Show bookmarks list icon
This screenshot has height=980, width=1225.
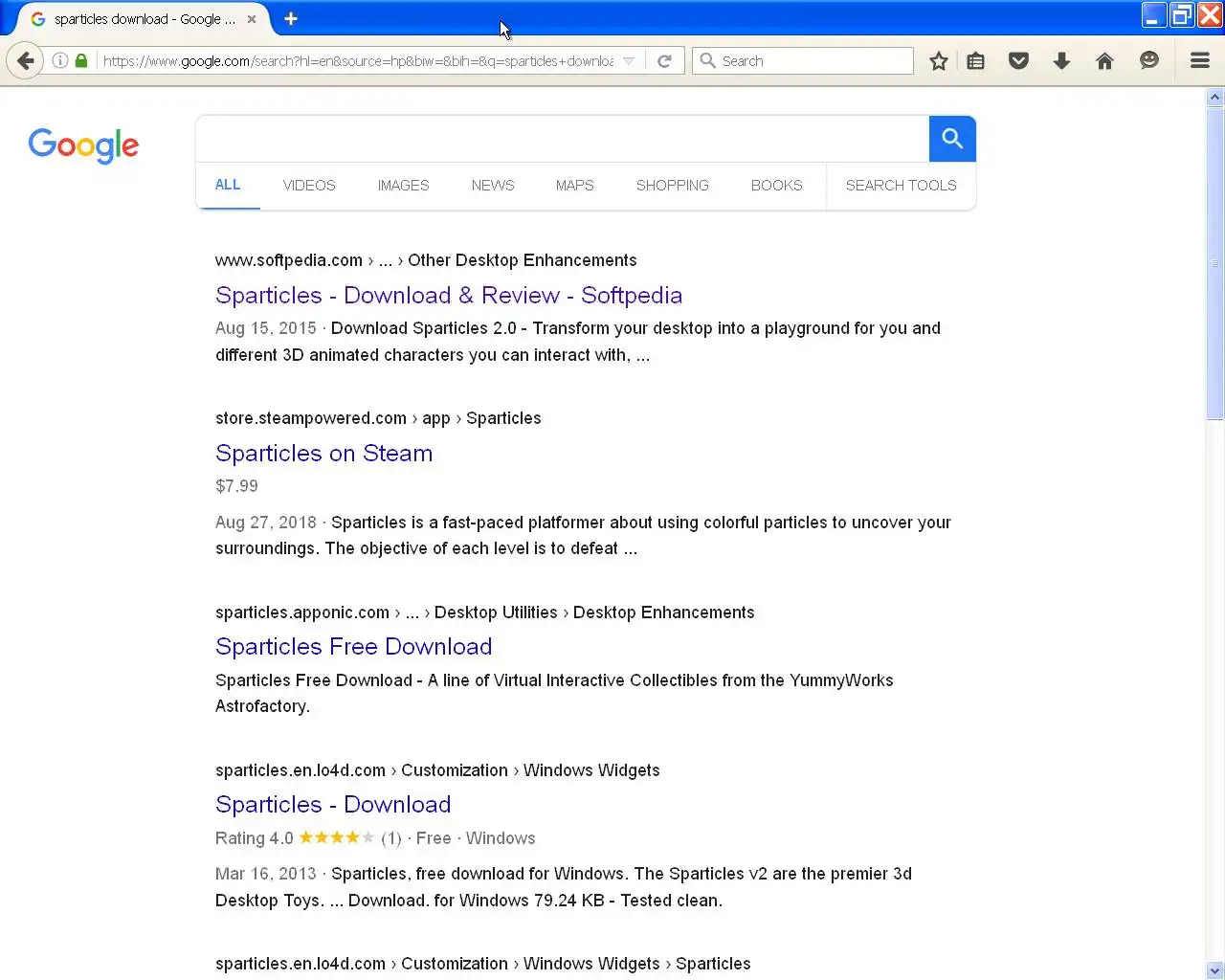pos(976,60)
